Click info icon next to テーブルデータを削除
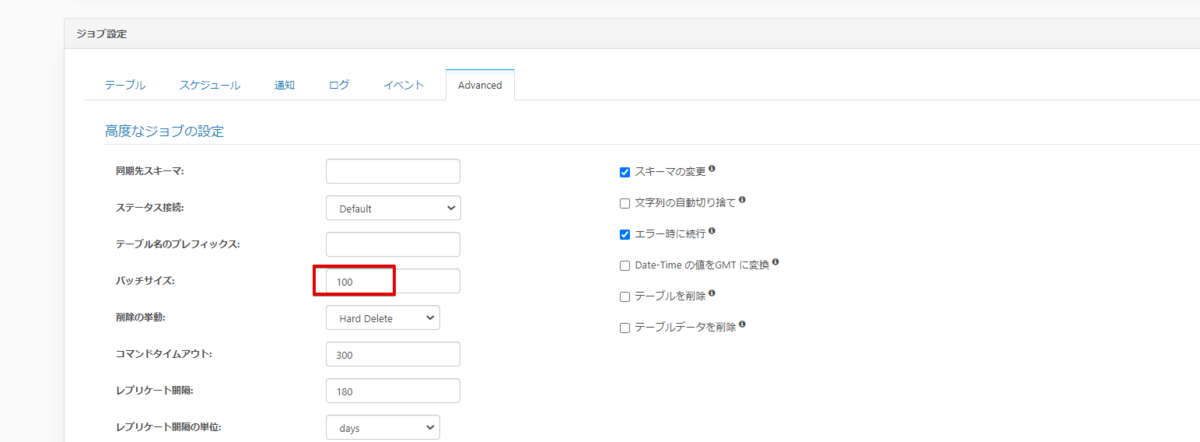 [x=742, y=325]
